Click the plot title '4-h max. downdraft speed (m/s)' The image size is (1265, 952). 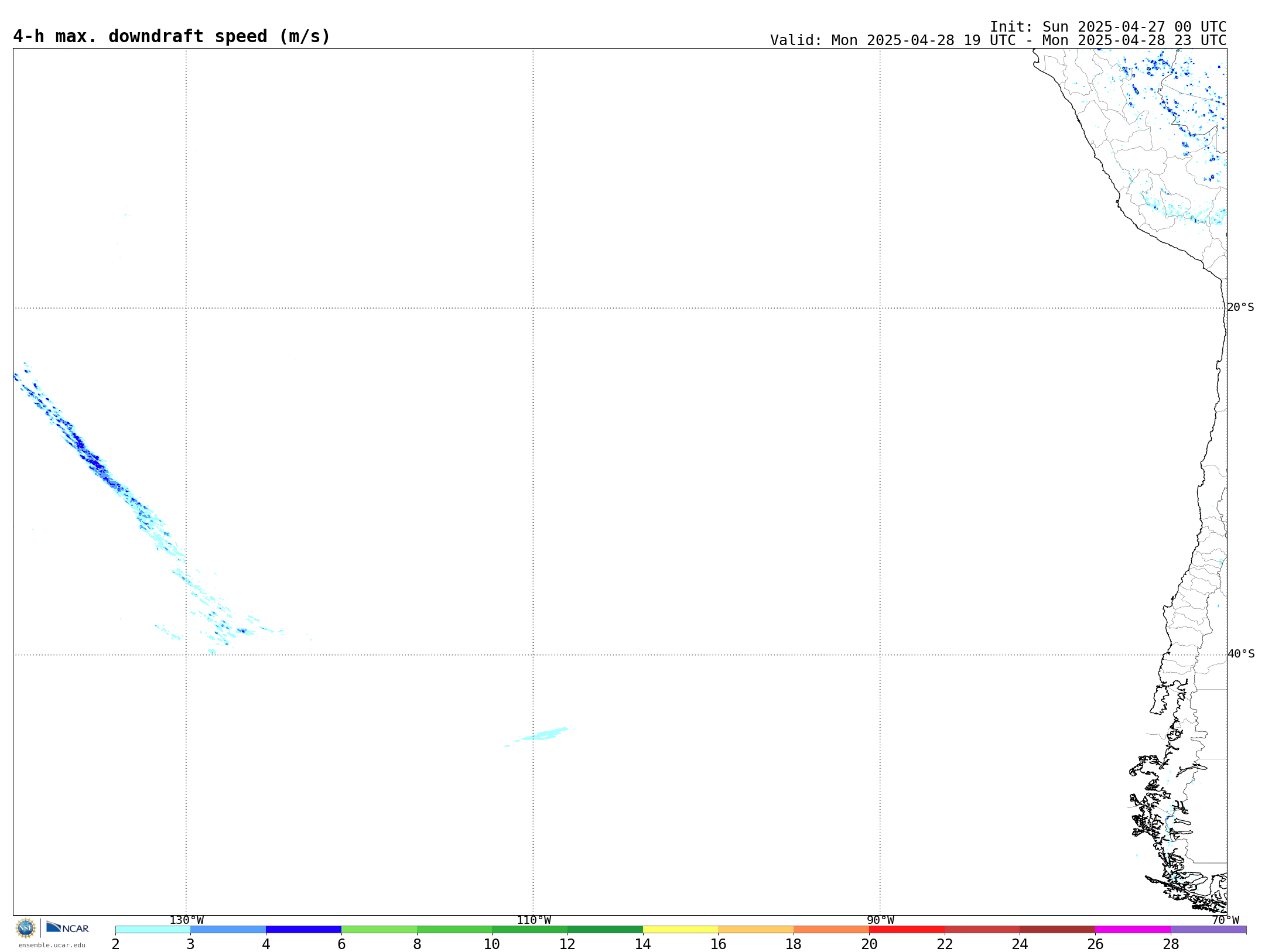[172, 36]
